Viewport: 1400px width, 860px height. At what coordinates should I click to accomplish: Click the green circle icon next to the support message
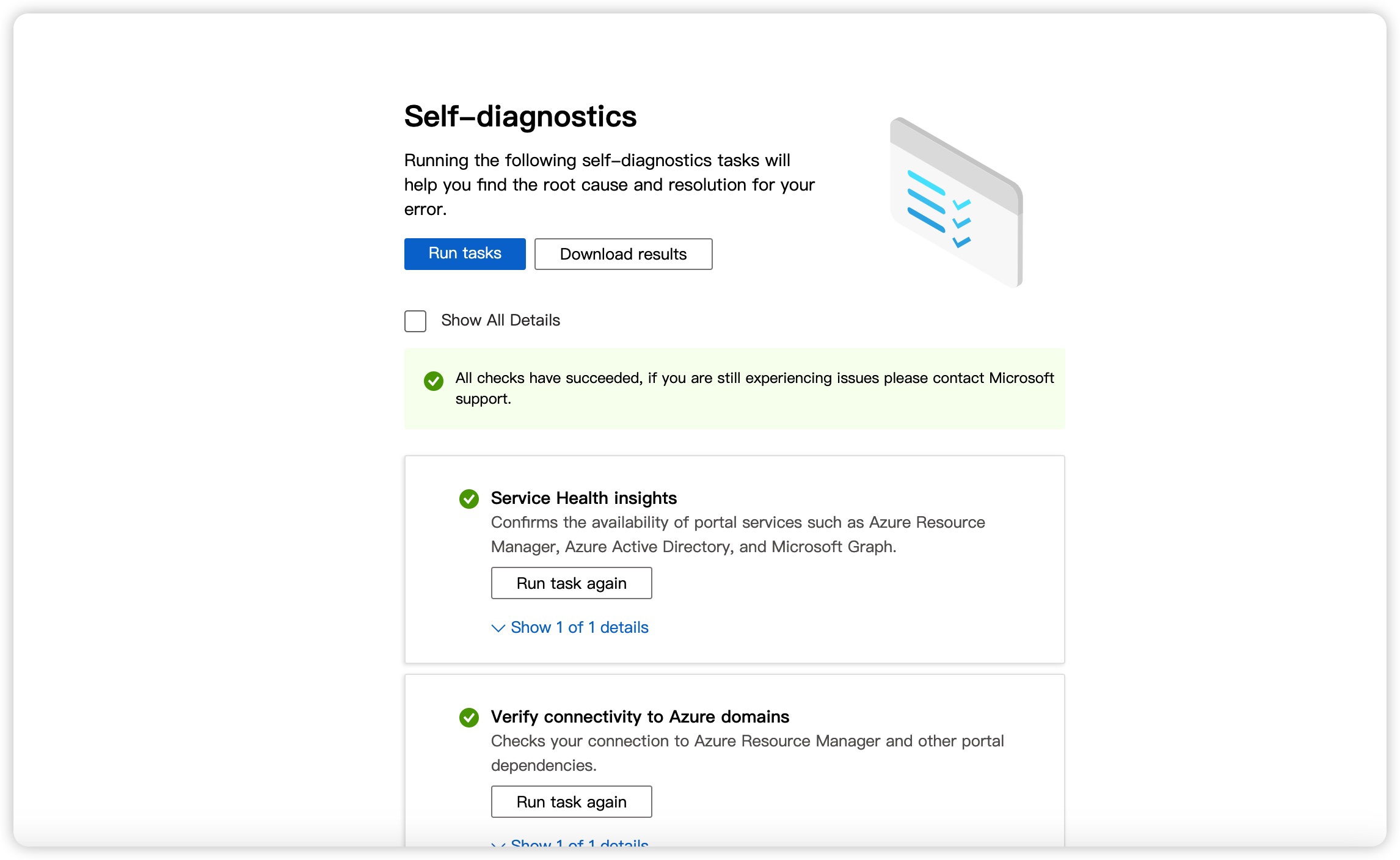tap(434, 381)
